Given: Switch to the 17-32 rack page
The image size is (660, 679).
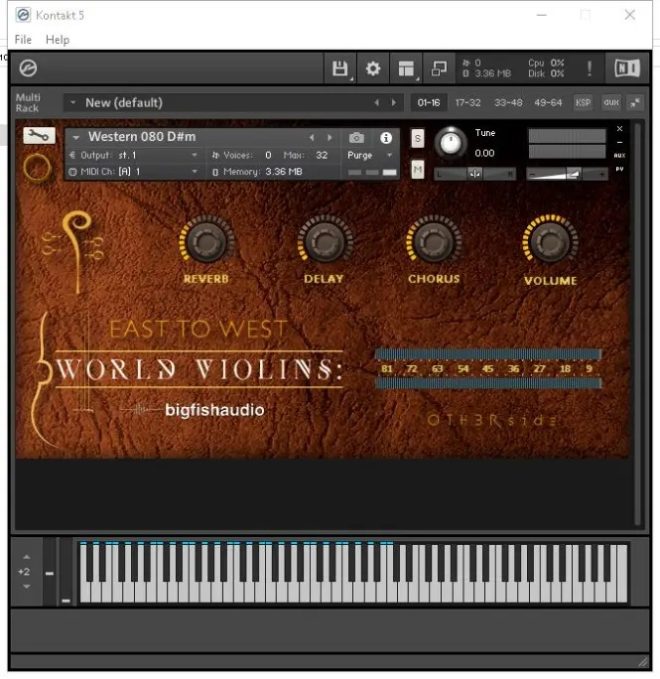Looking at the screenshot, I should pos(468,103).
